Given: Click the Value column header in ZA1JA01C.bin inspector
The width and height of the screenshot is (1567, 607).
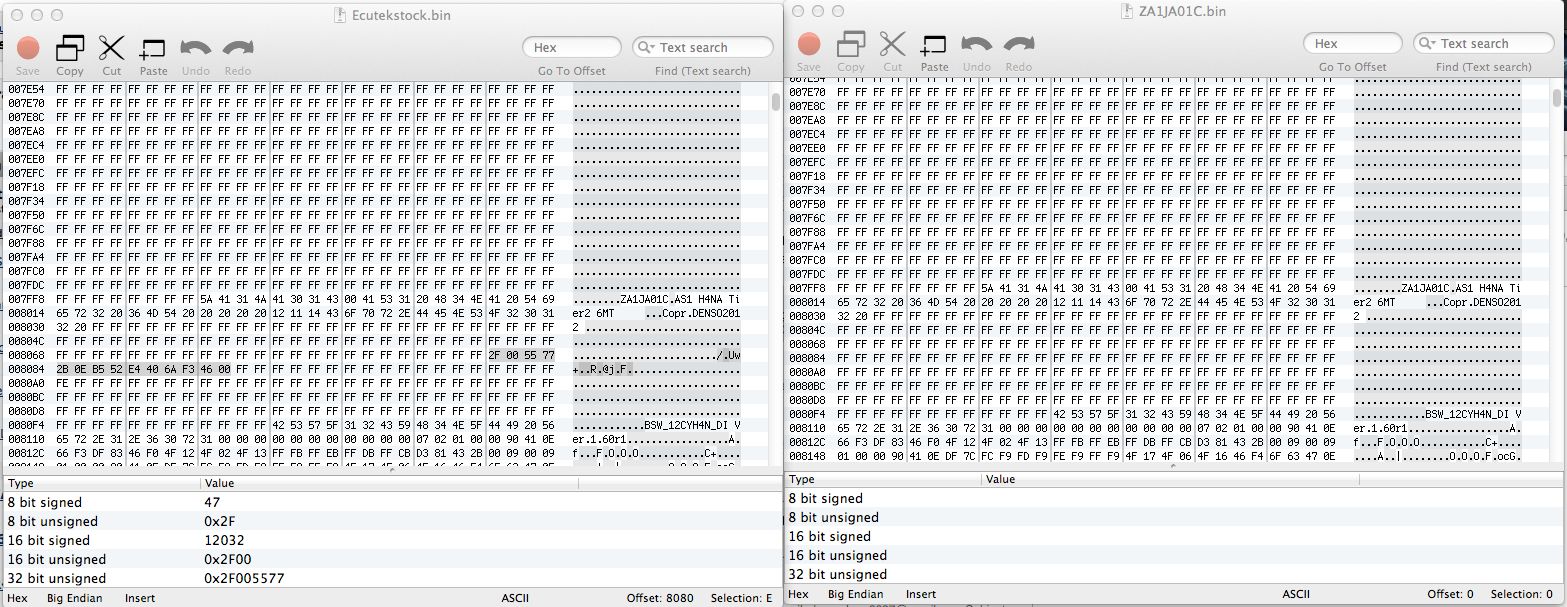Looking at the screenshot, I should pyautogui.click(x=1000, y=479).
